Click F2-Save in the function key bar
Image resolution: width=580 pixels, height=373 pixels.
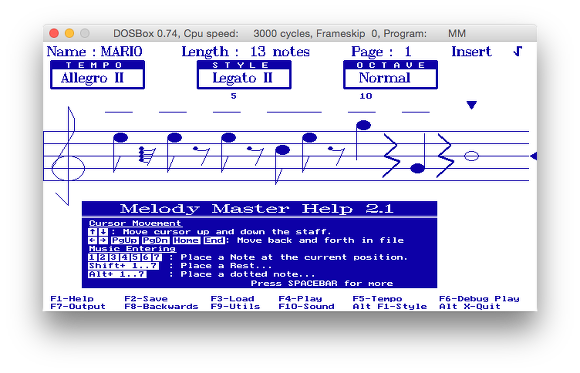146,299
